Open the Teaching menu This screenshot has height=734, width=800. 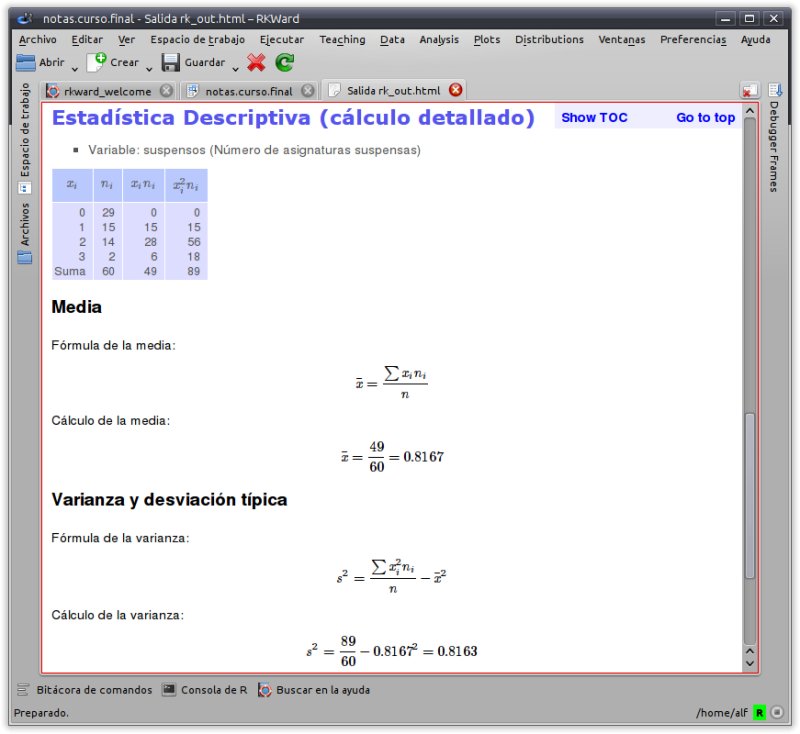point(342,40)
